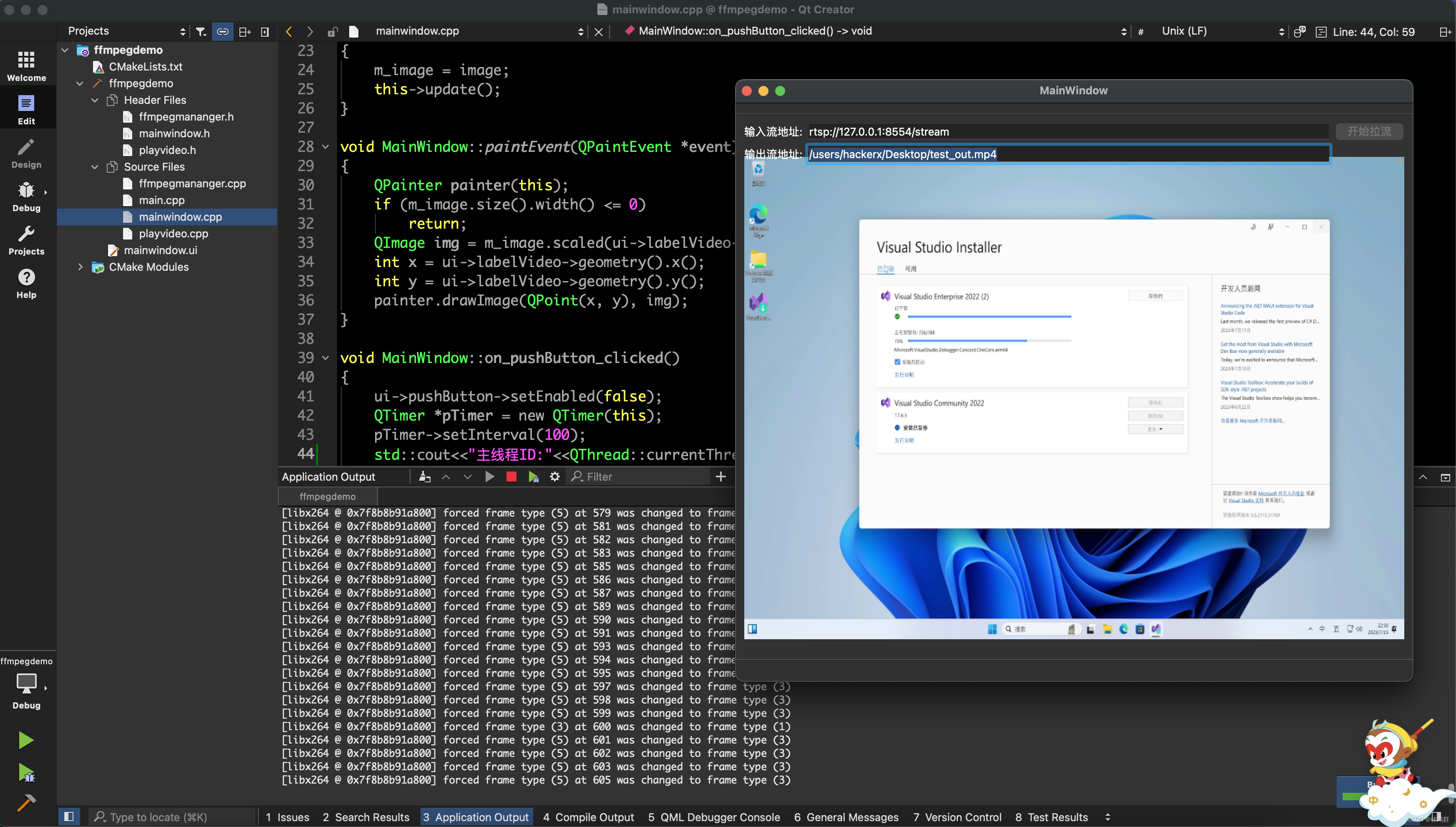Viewport: 1456px width, 827px height.
Task: Collapse the Source Files folder
Action: (95, 166)
